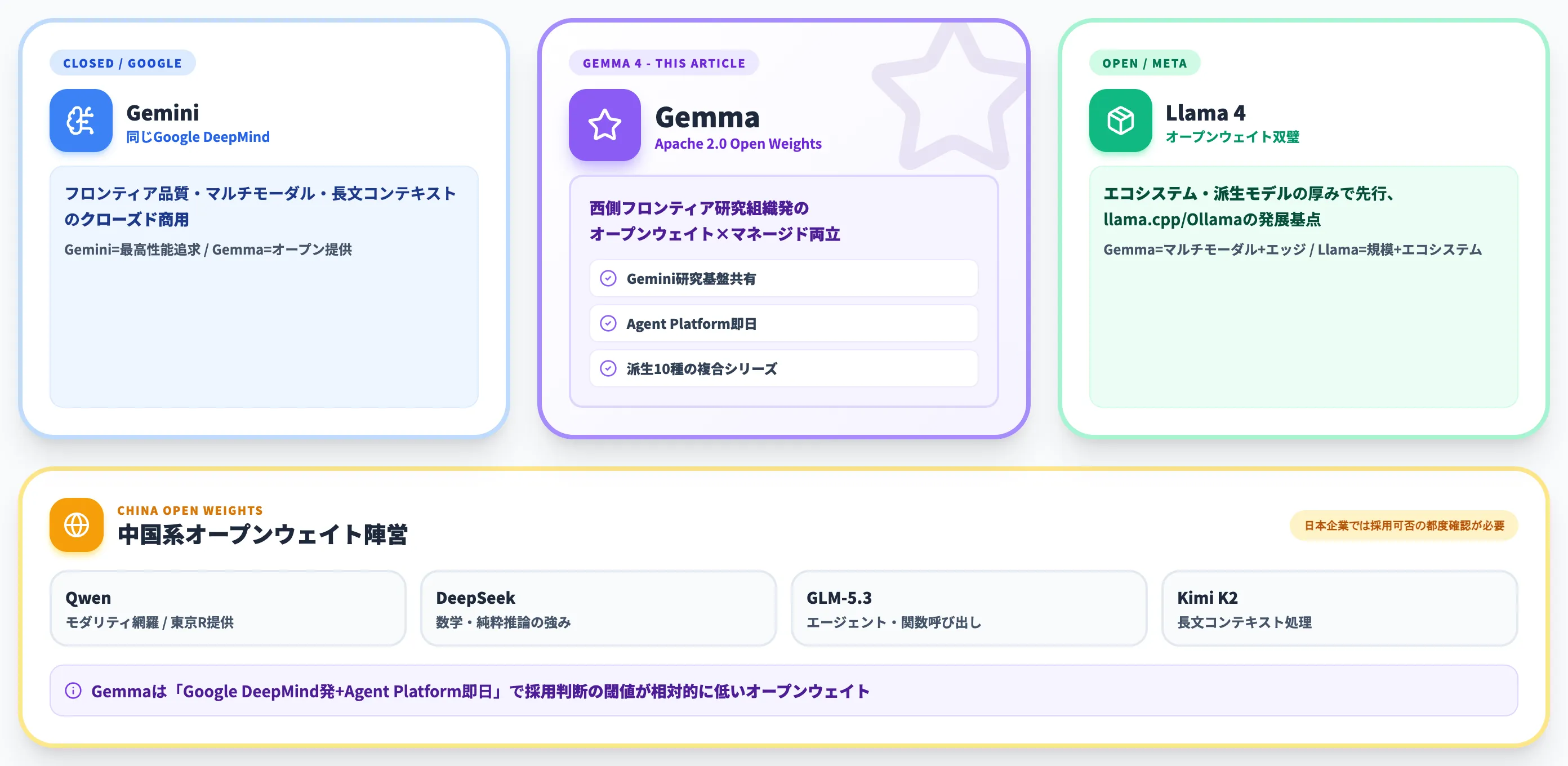Click the Agent Platform即日 list row
The width and height of the screenshot is (1568, 766).
coord(783,323)
